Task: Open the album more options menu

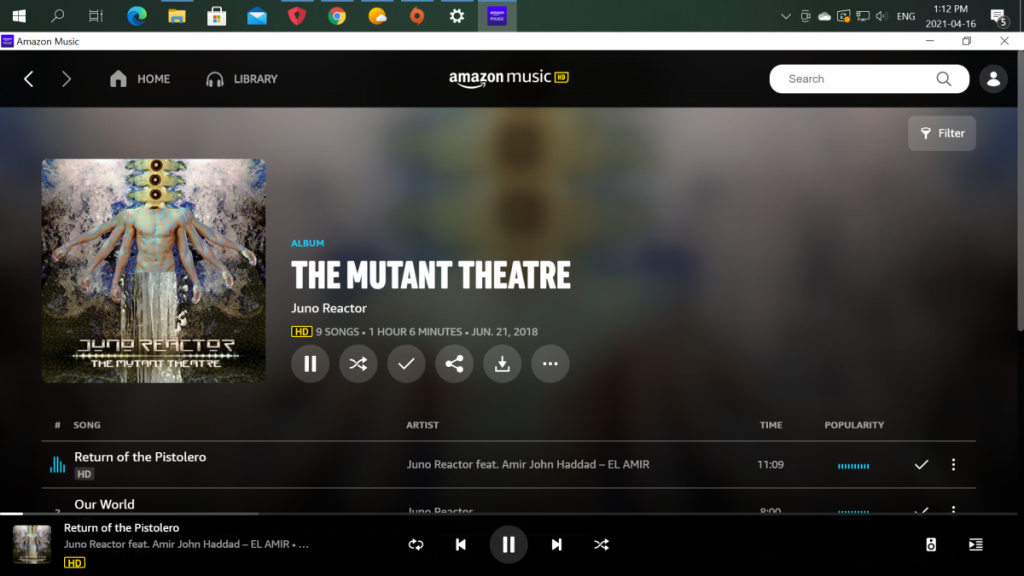Action: (x=550, y=364)
